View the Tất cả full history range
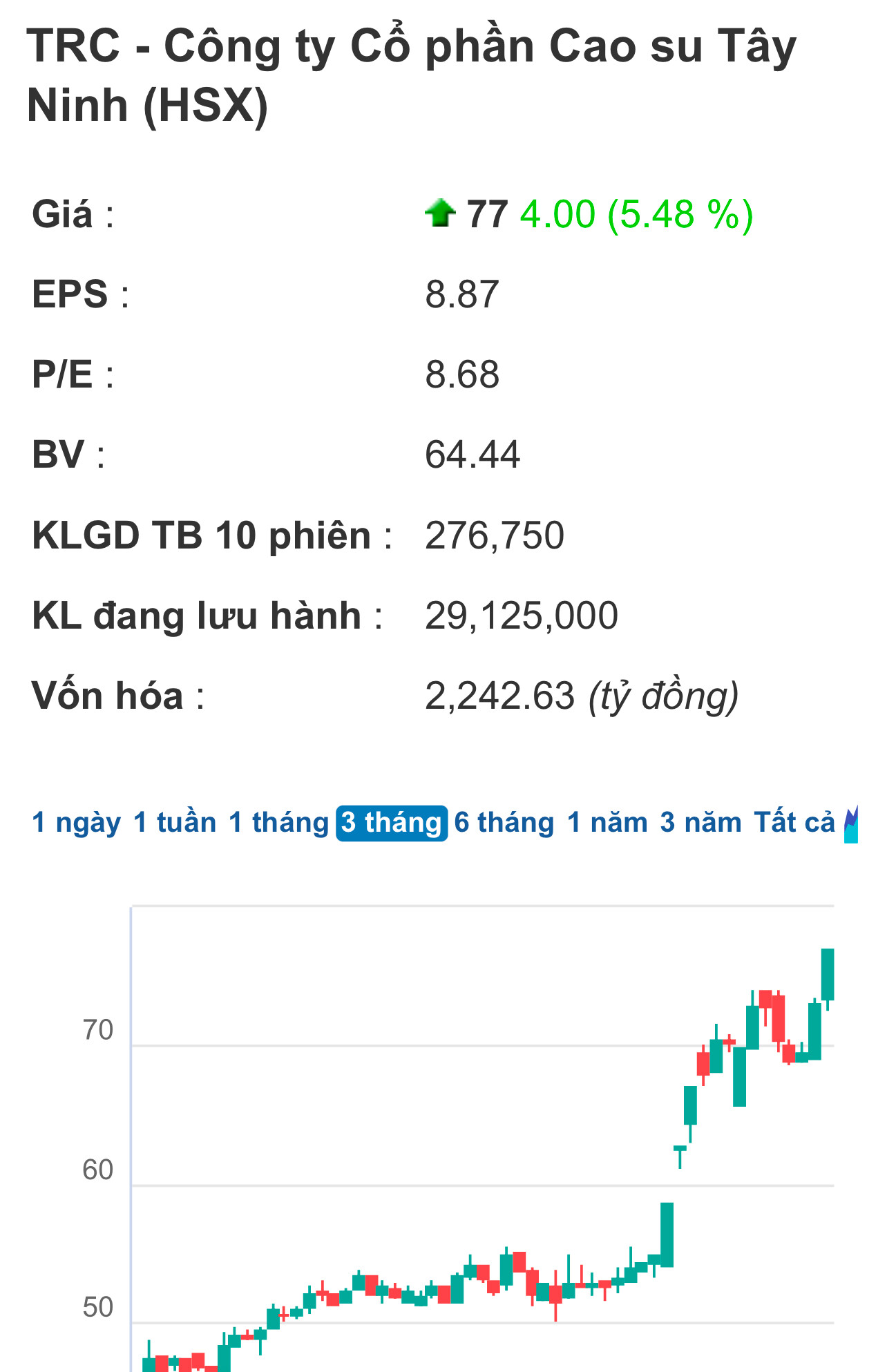The height and width of the screenshot is (1372, 887). click(794, 823)
